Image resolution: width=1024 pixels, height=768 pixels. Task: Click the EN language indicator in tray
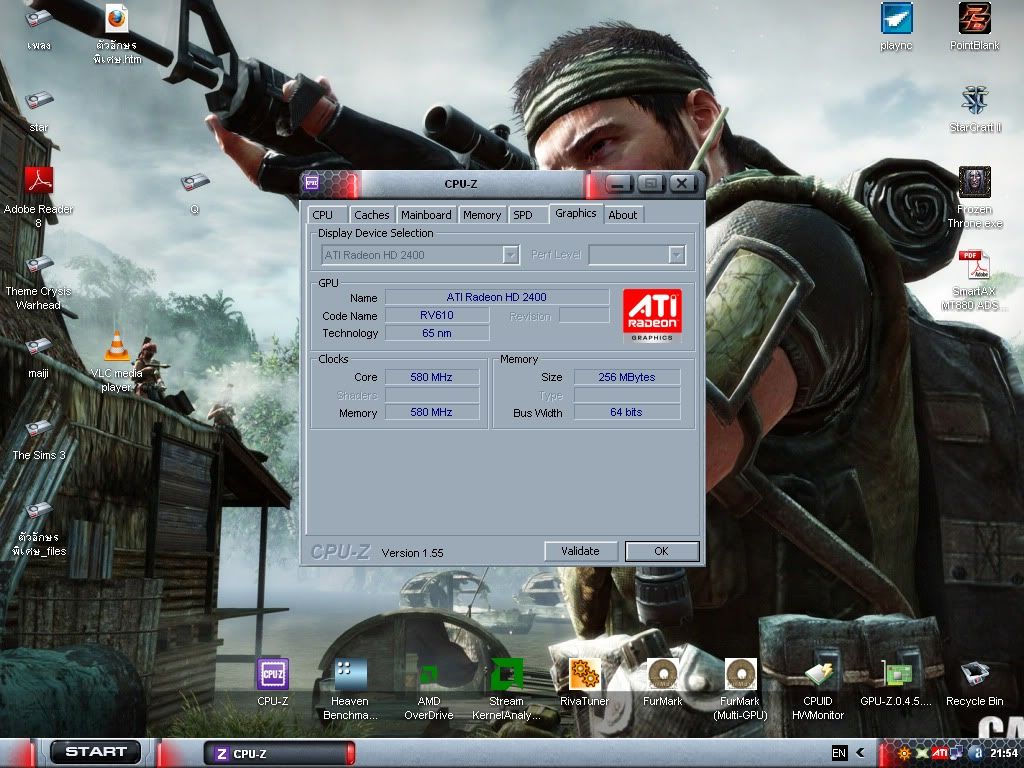point(839,753)
